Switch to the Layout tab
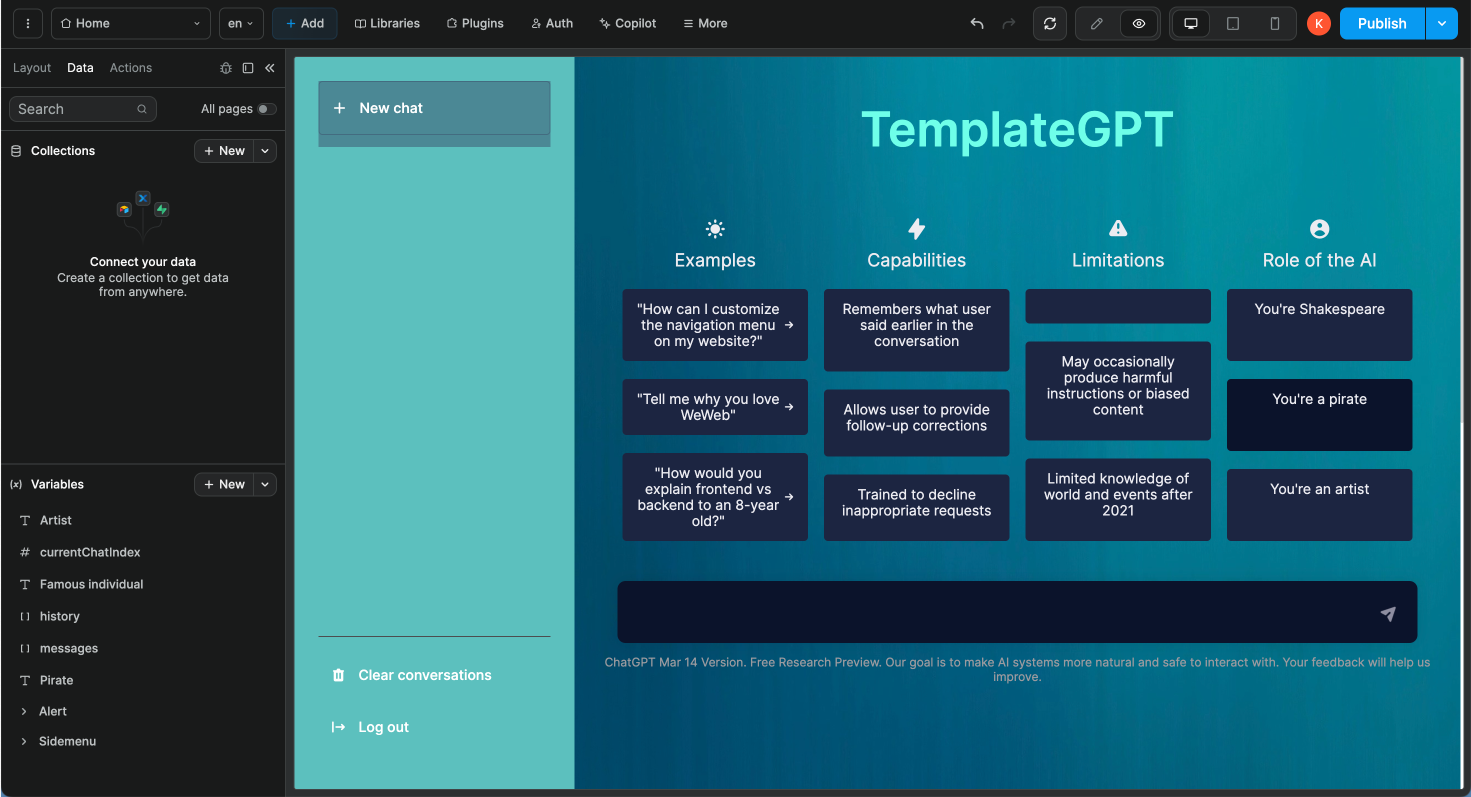The width and height of the screenshot is (1471, 797). 32,68
